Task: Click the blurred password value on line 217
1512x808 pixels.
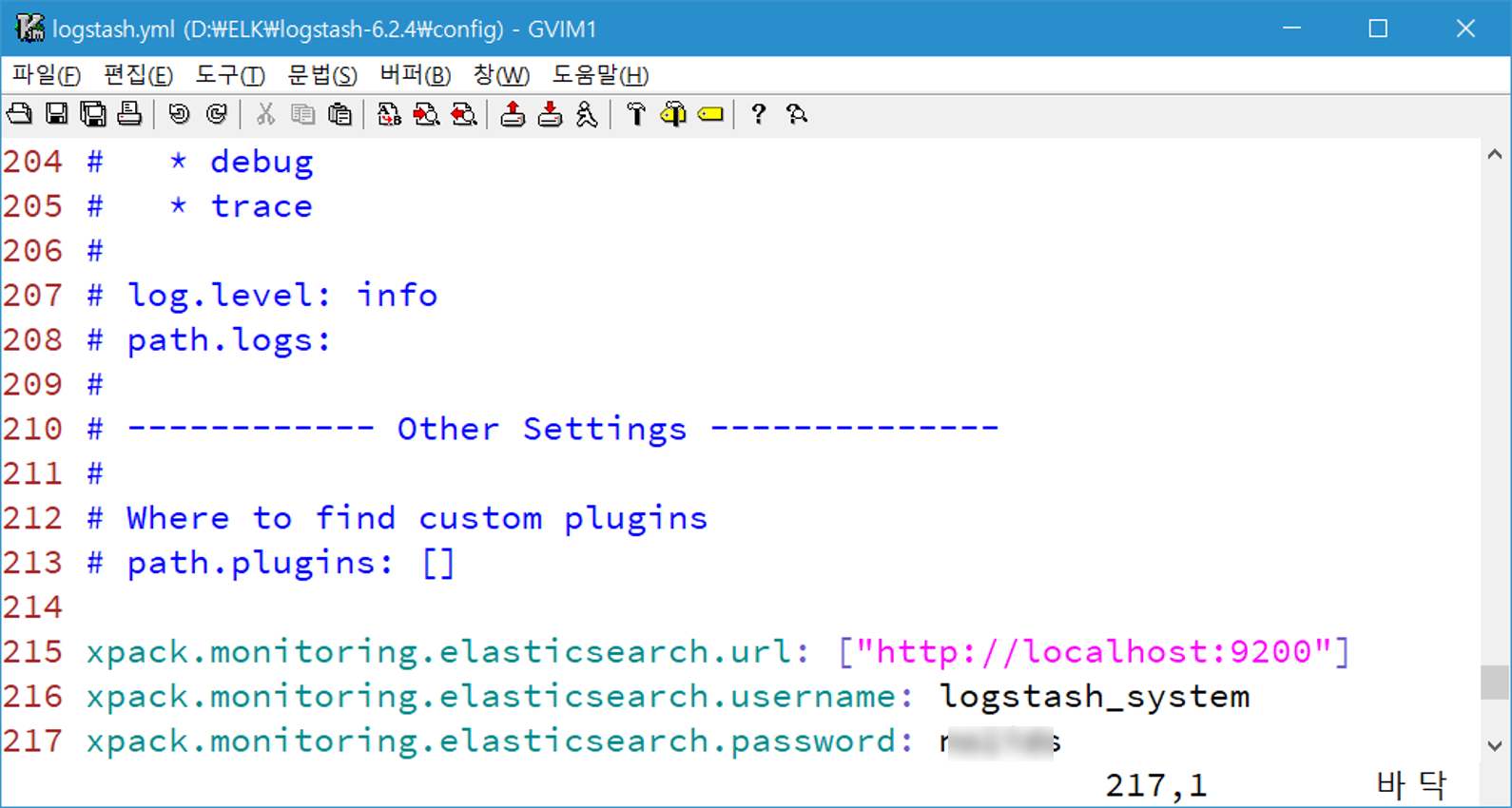Action: click(x=999, y=741)
